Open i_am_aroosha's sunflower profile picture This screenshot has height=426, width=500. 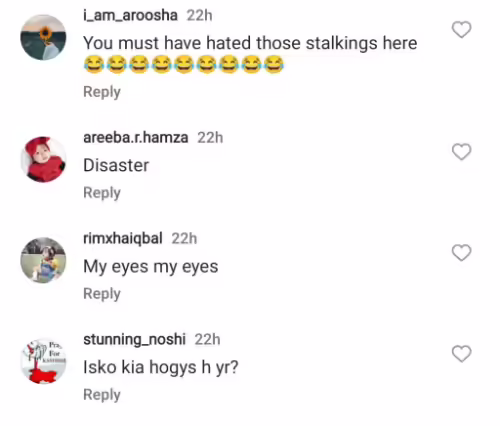tap(43, 37)
